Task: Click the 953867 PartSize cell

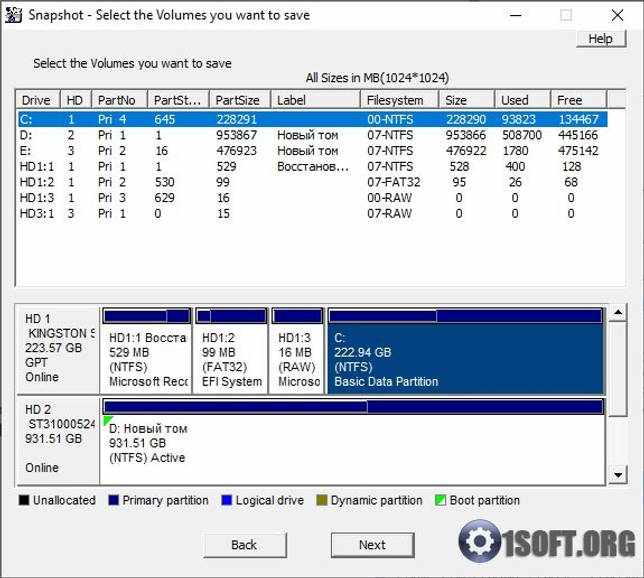Action: point(237,135)
